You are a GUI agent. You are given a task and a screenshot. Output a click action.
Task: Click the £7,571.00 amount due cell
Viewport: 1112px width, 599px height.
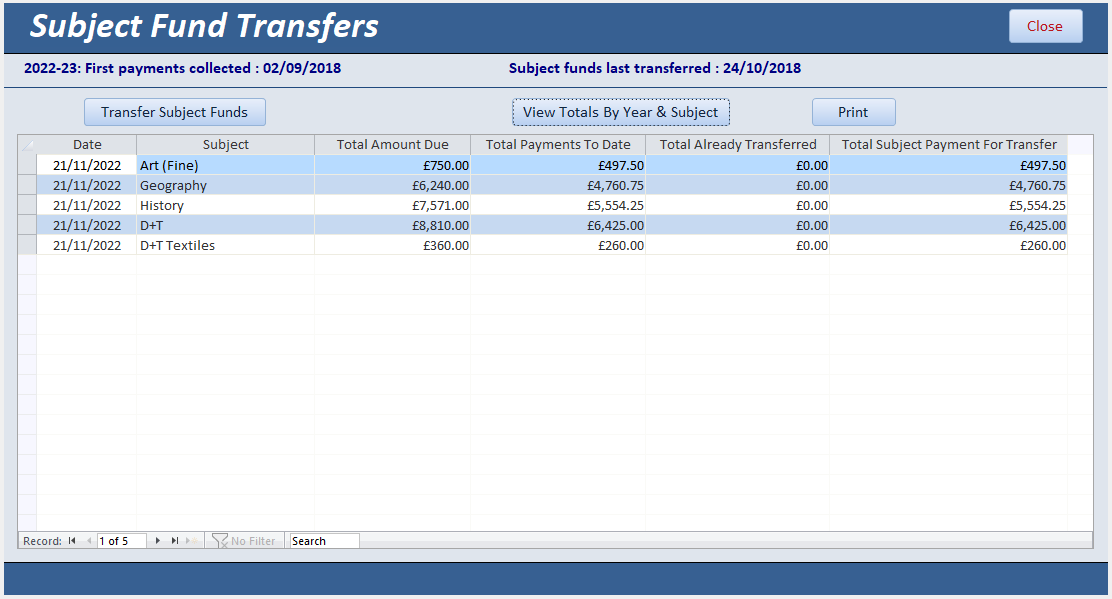(x=392, y=205)
